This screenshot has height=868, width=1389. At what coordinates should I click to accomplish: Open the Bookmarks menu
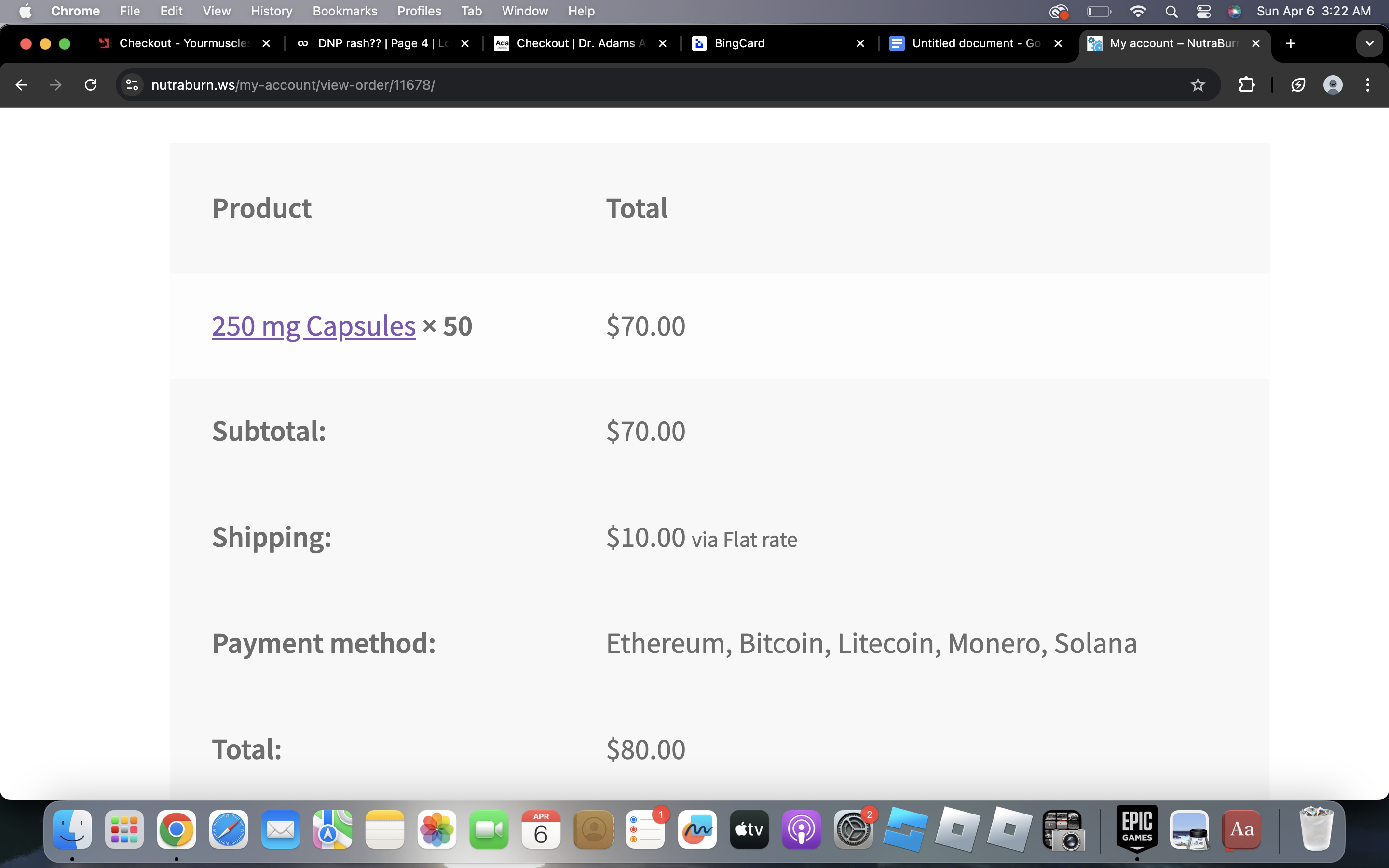[x=344, y=11]
